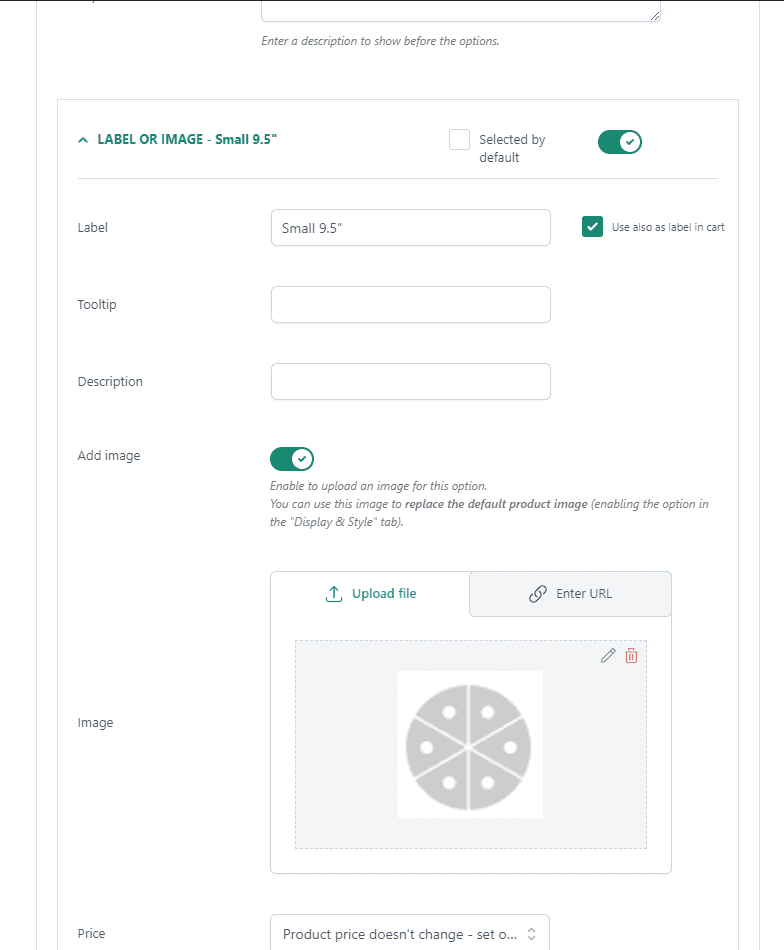Click the description textarea above the hint text
Image resolution: width=784 pixels, height=950 pixels.
click(x=460, y=10)
